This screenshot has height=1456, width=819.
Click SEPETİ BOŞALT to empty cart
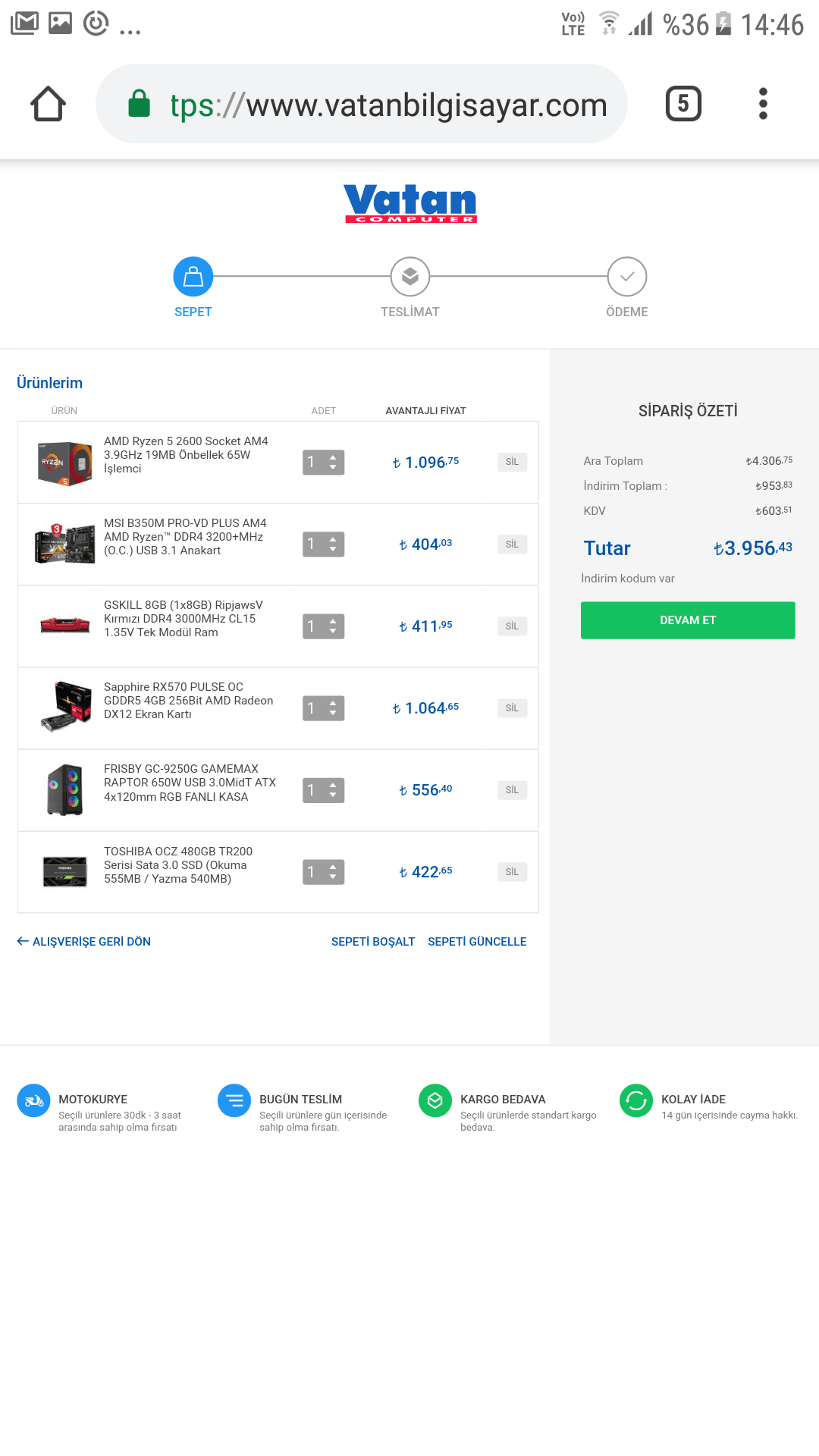point(373,941)
